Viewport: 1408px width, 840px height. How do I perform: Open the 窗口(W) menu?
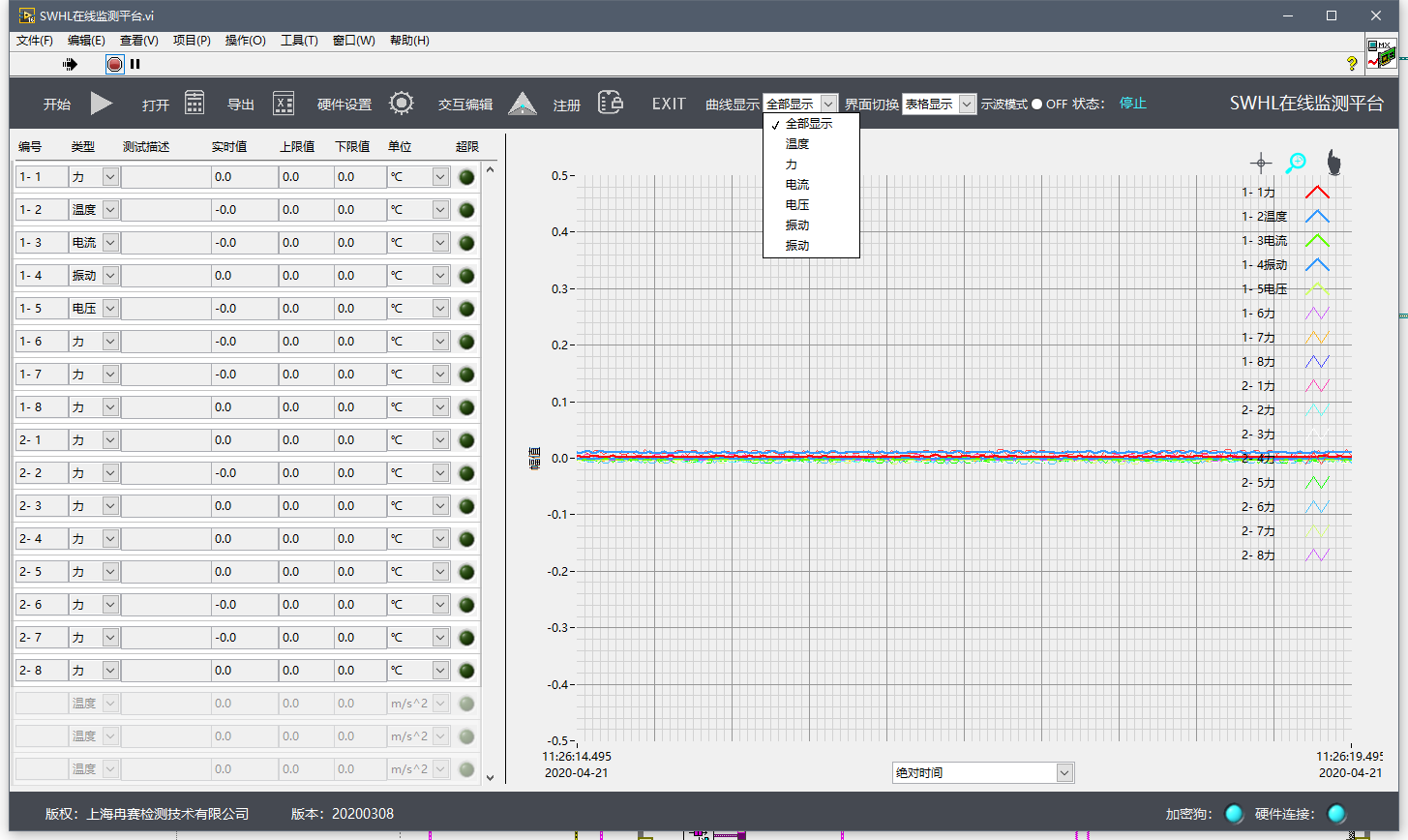tap(353, 40)
